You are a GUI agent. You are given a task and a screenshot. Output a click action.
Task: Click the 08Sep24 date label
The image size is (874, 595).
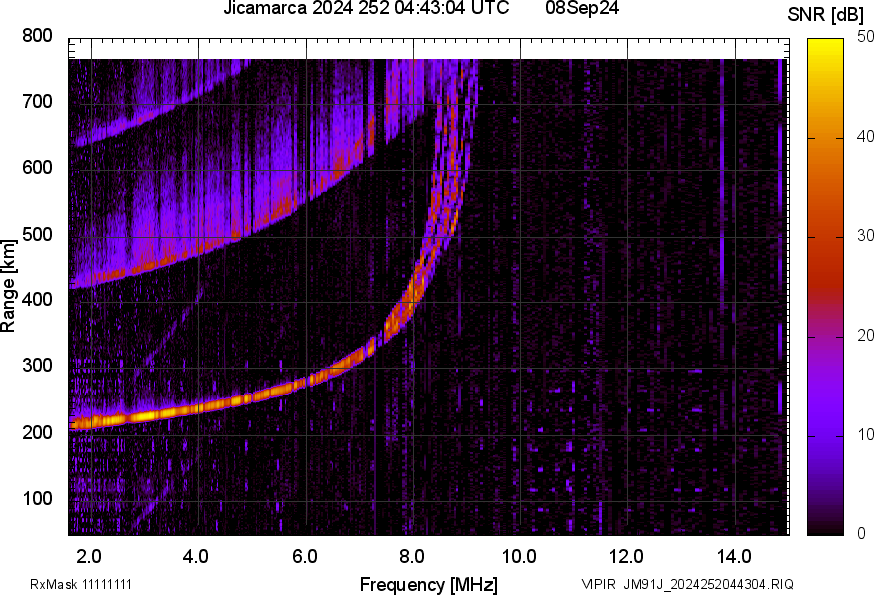582,9
